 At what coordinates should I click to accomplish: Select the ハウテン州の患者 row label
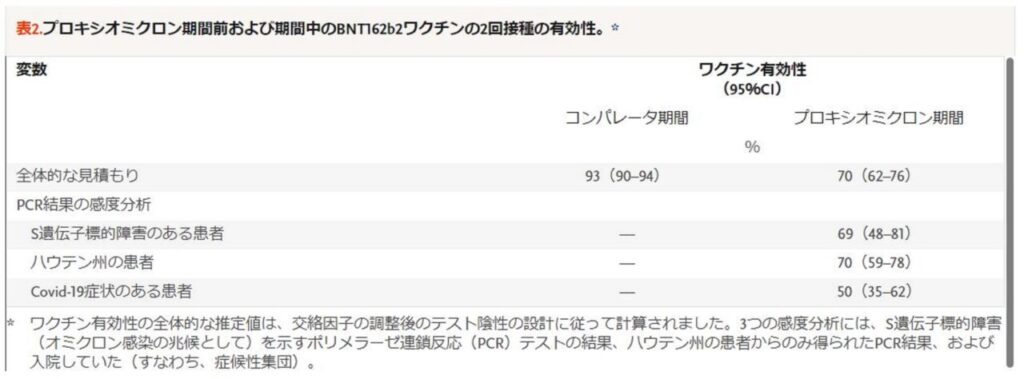pyautogui.click(x=91, y=263)
